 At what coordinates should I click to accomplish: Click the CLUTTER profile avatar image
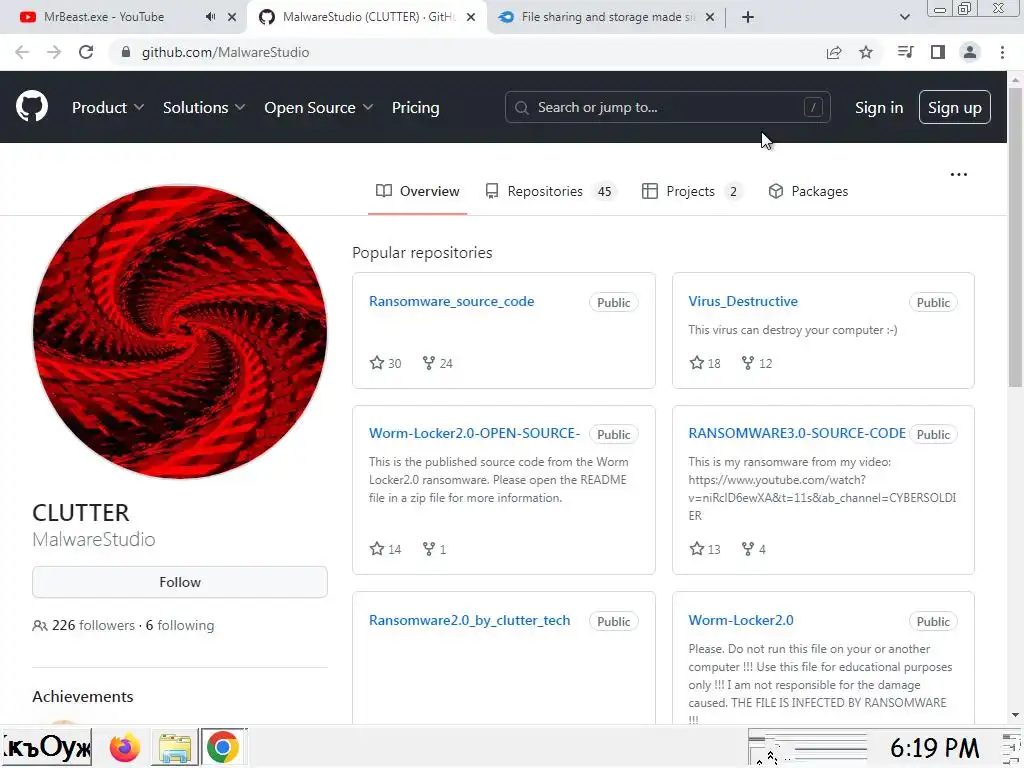(x=180, y=332)
